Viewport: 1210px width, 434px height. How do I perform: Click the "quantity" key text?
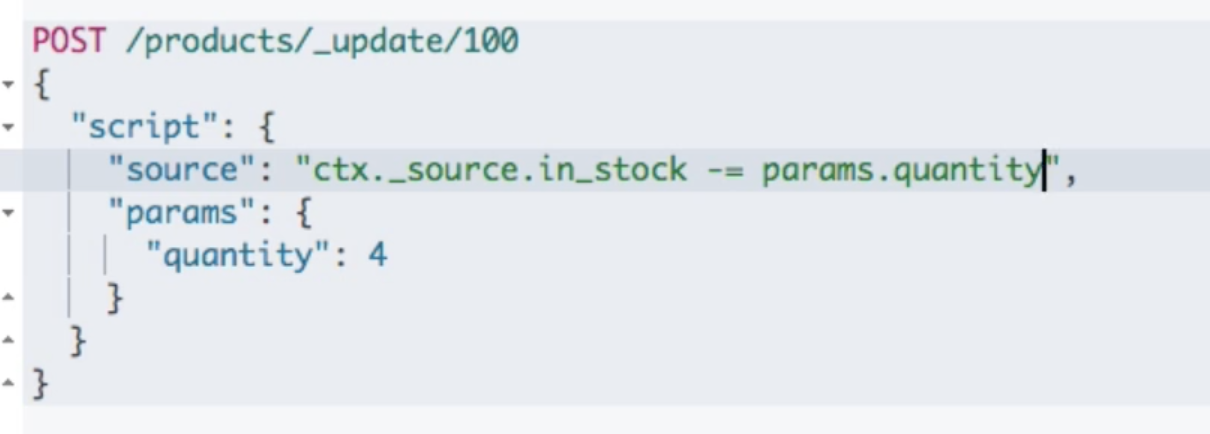(230, 256)
